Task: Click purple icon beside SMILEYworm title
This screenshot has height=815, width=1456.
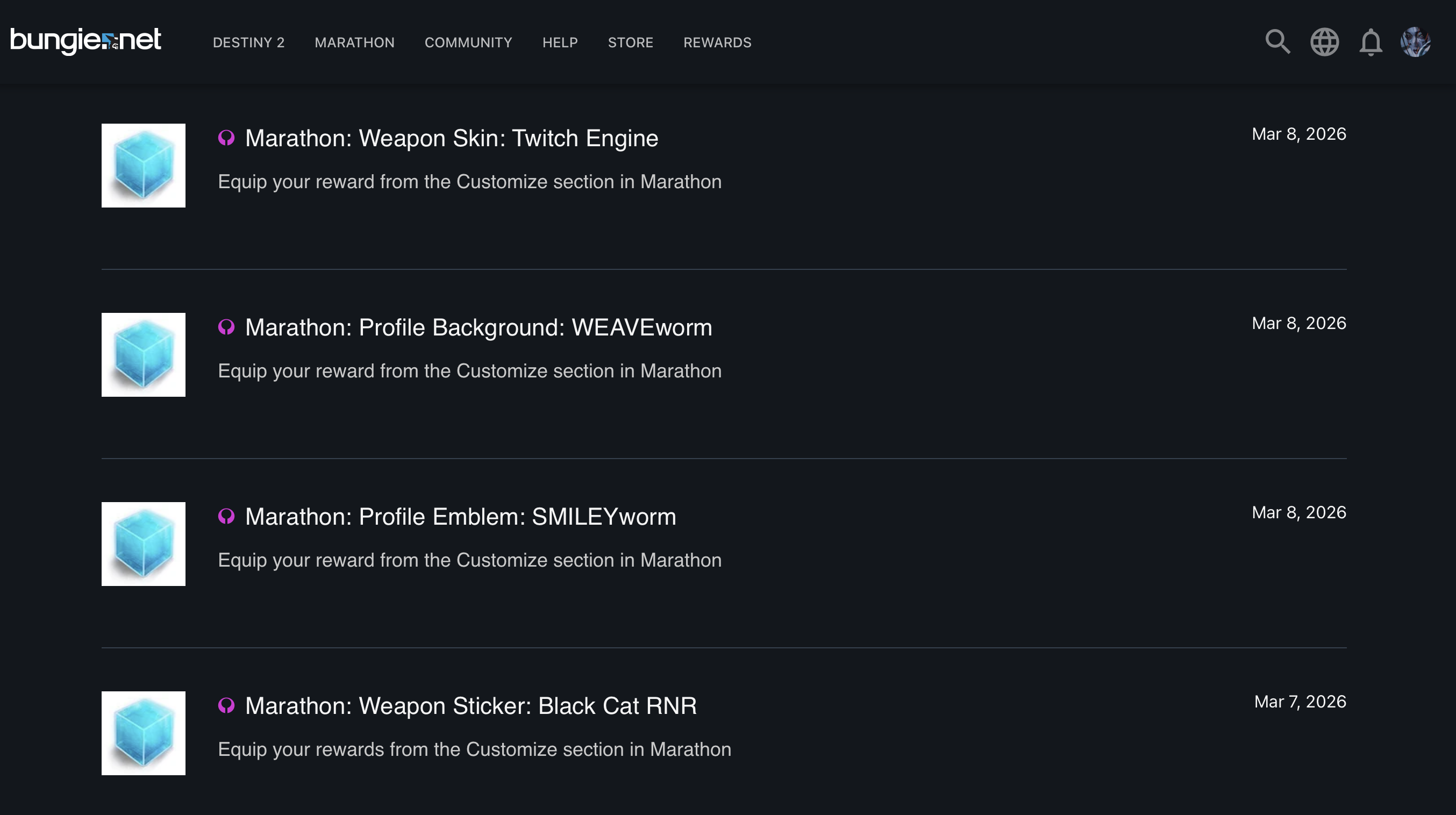Action: pyautogui.click(x=227, y=517)
